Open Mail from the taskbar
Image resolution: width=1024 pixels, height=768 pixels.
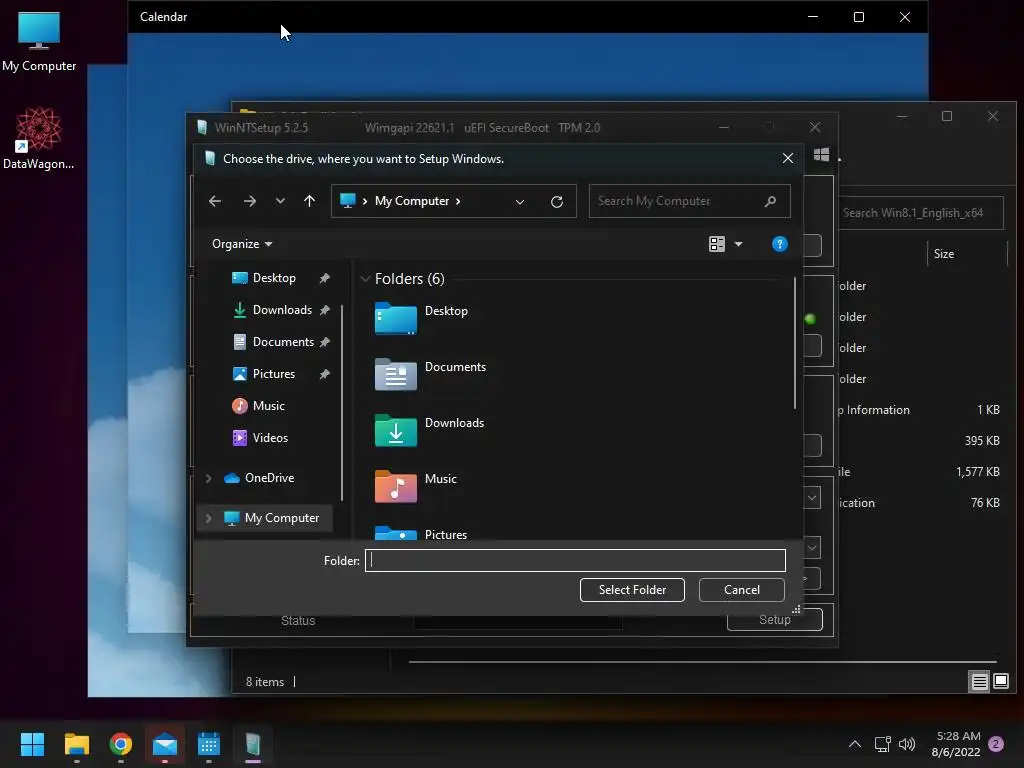(165, 744)
